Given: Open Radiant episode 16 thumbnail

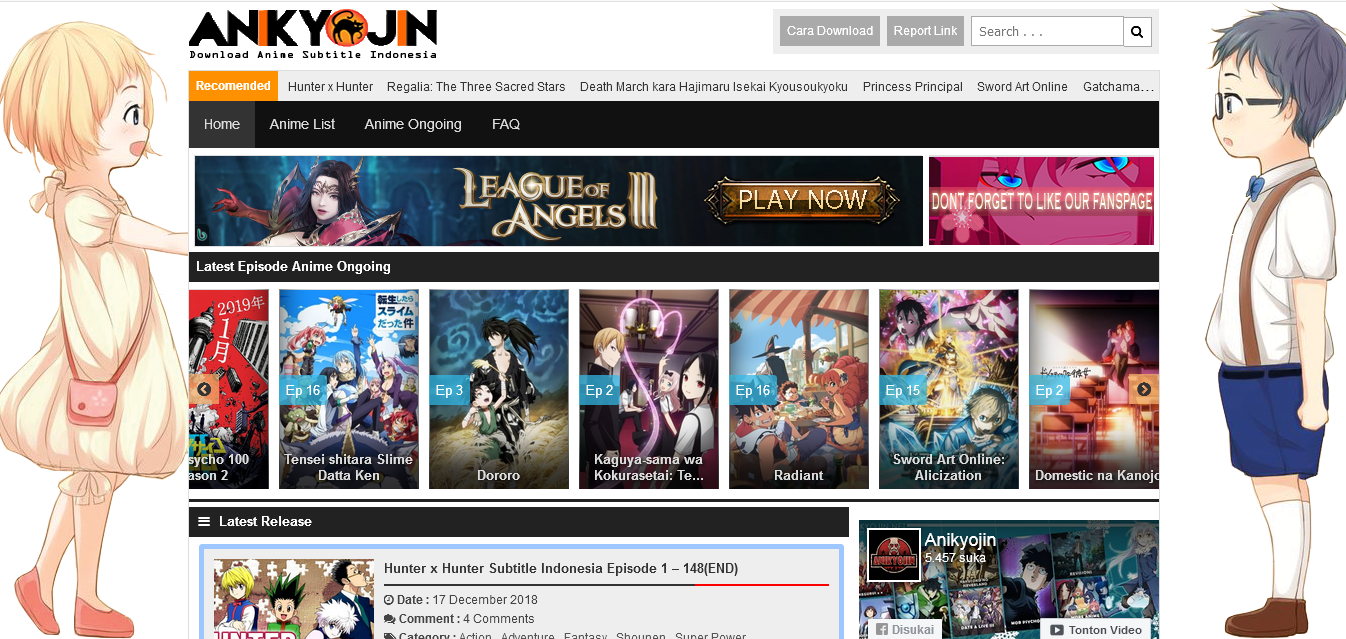Looking at the screenshot, I should click(798, 389).
